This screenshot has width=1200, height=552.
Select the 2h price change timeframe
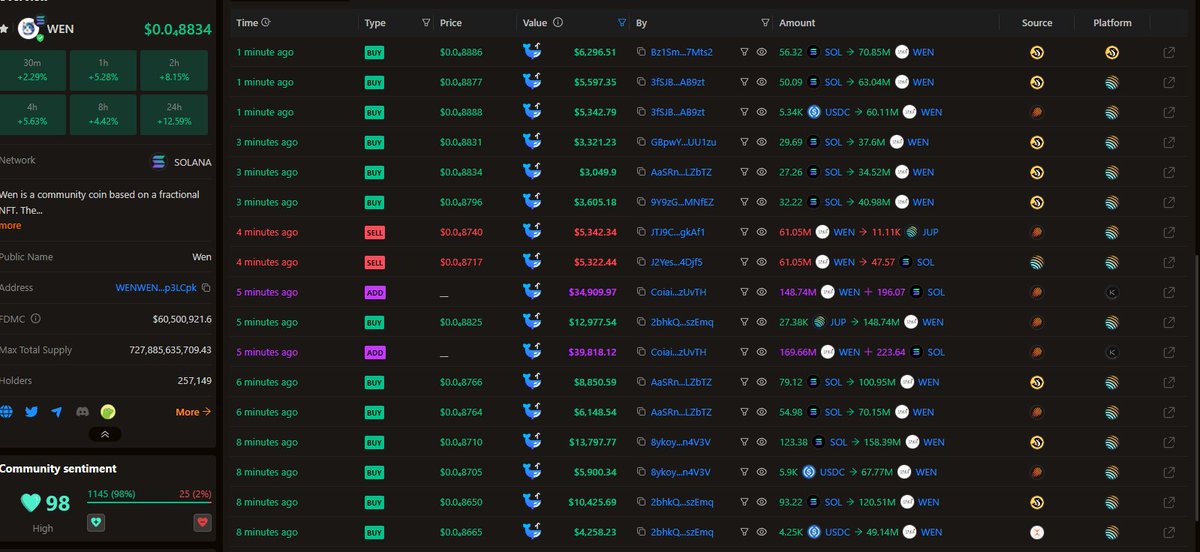[174, 70]
